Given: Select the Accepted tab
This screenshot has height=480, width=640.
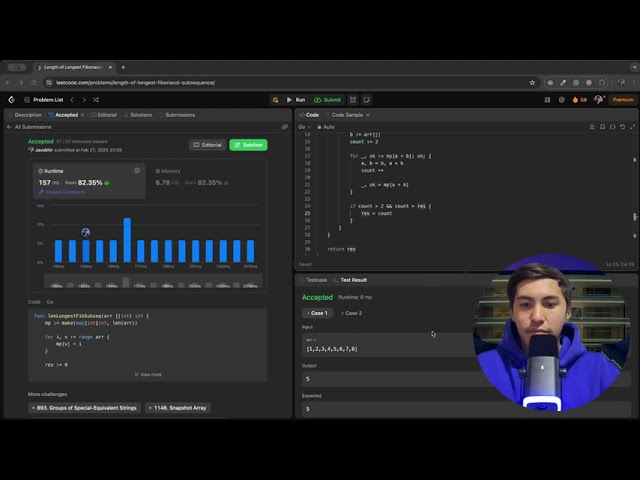Looking at the screenshot, I should 63,115.
